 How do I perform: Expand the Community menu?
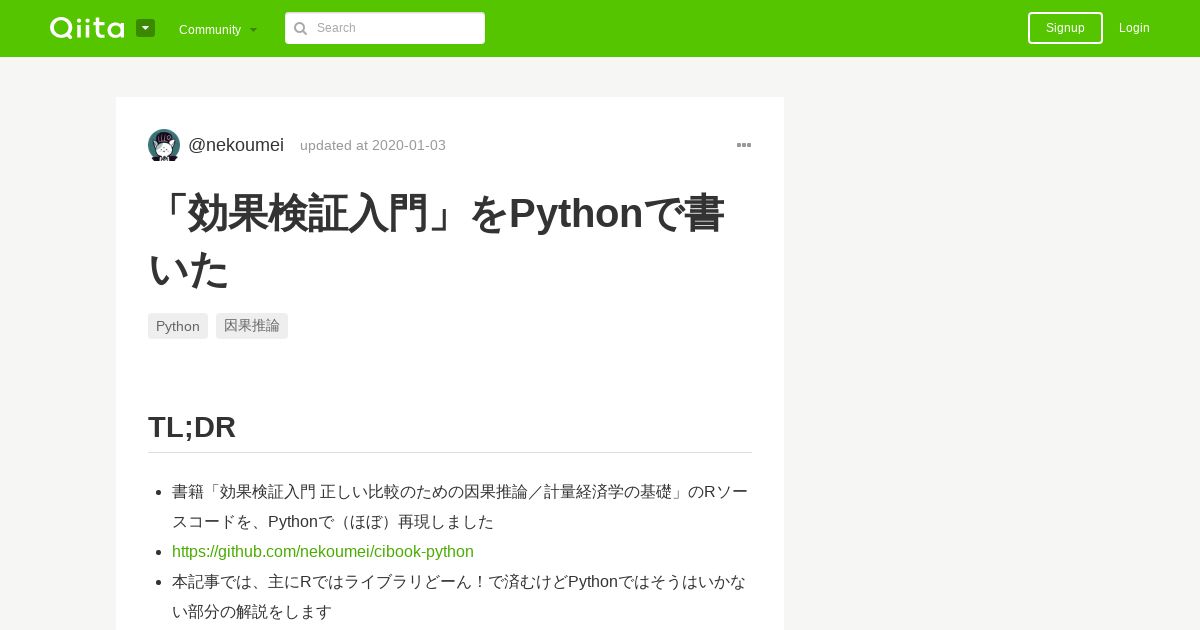click(218, 29)
